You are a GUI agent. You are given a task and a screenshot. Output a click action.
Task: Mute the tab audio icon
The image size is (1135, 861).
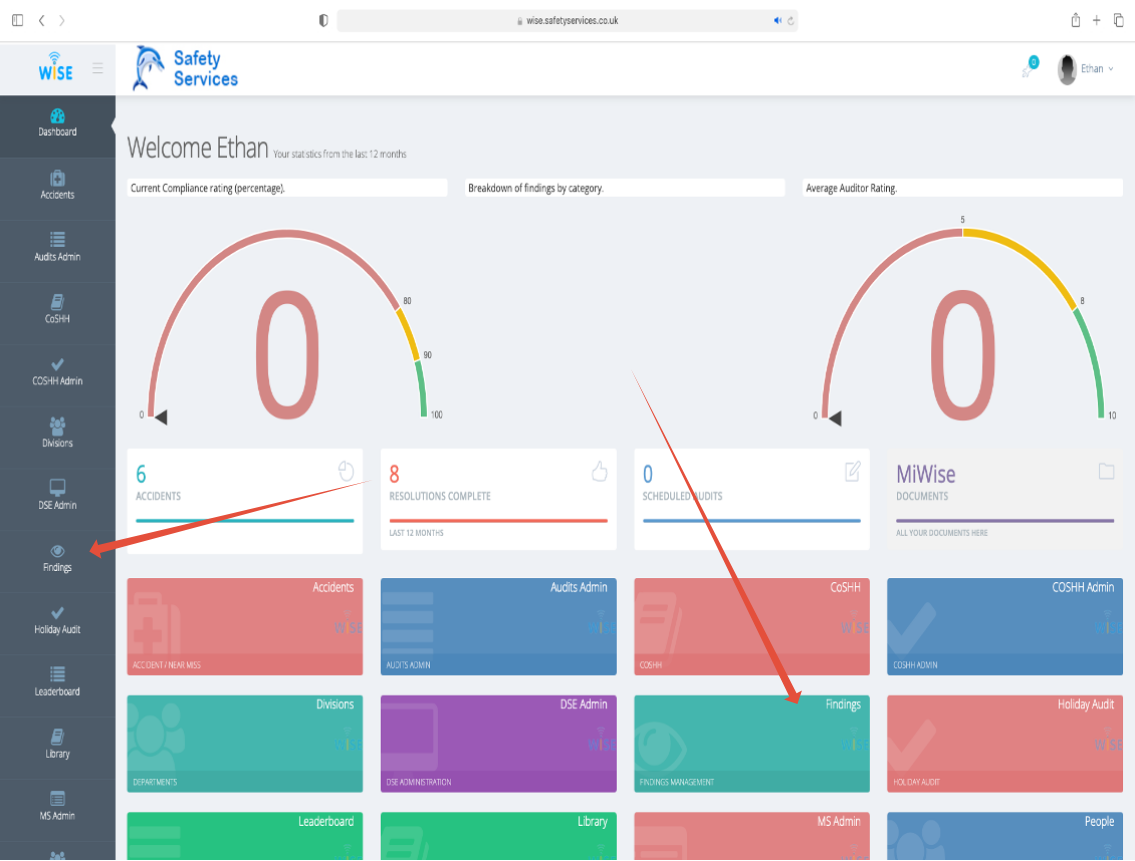[777, 20]
